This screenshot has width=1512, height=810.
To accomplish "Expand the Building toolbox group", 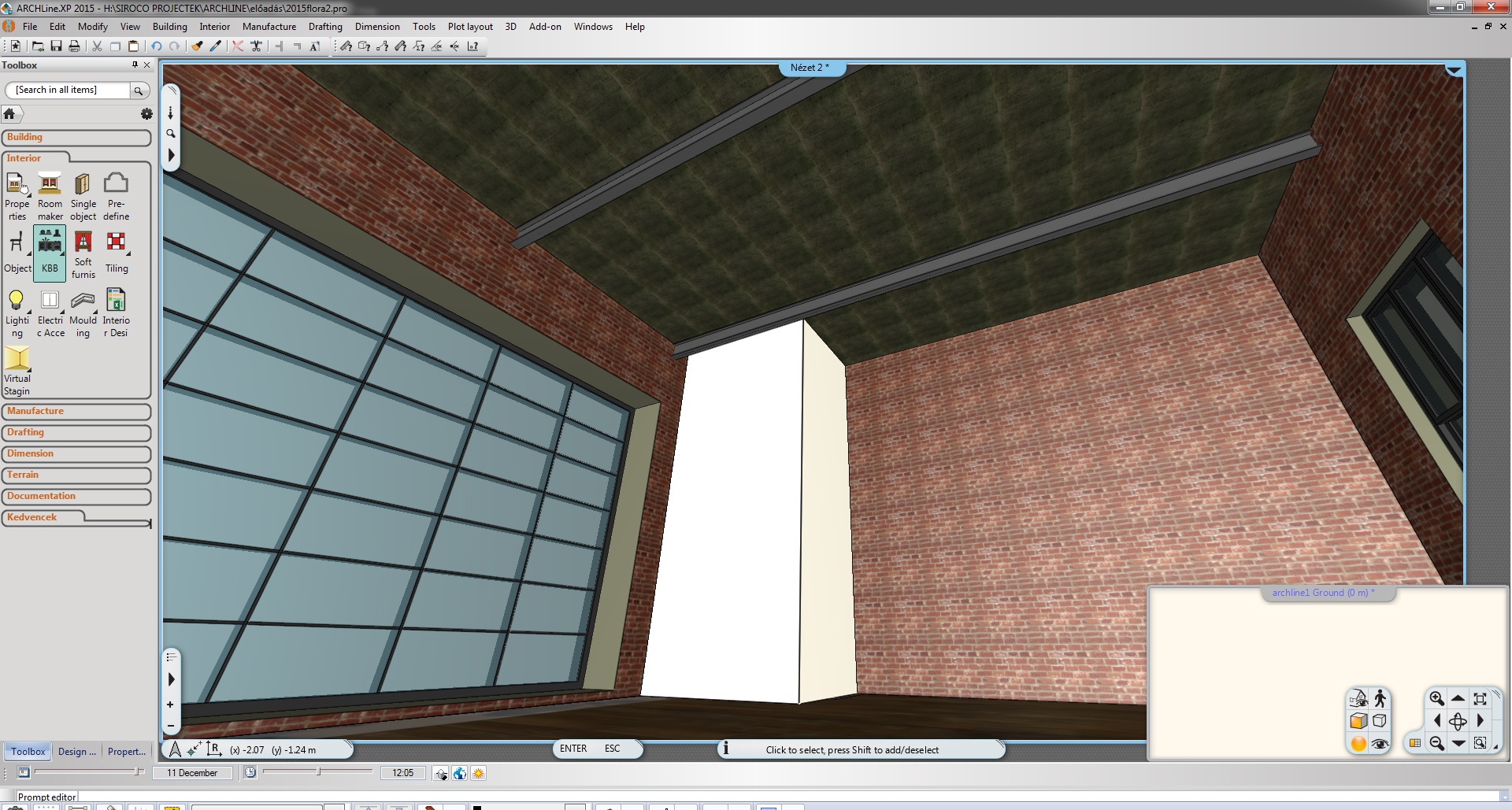I will 76,138.
